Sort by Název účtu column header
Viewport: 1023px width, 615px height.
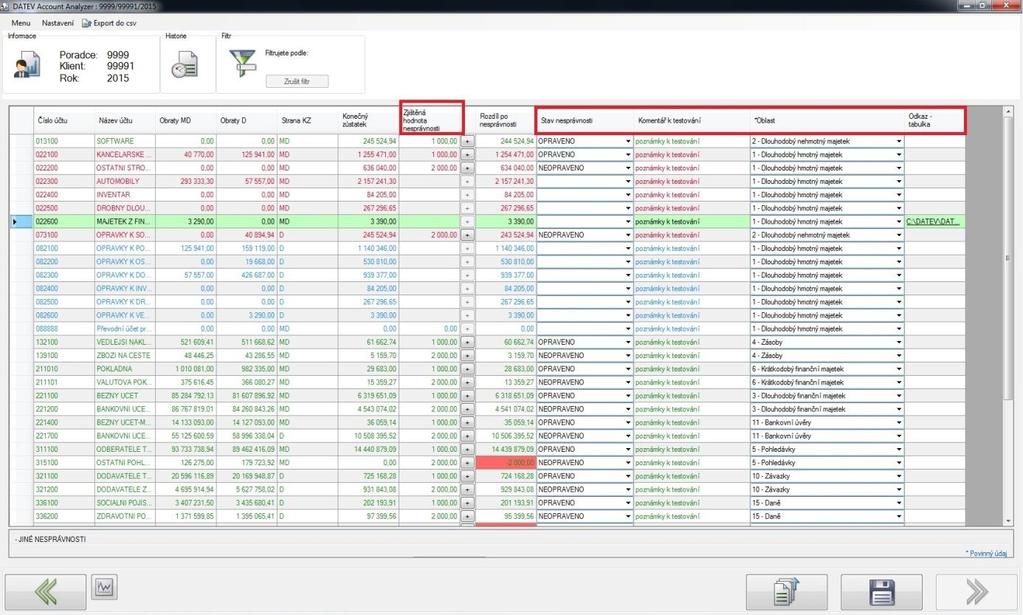point(125,121)
